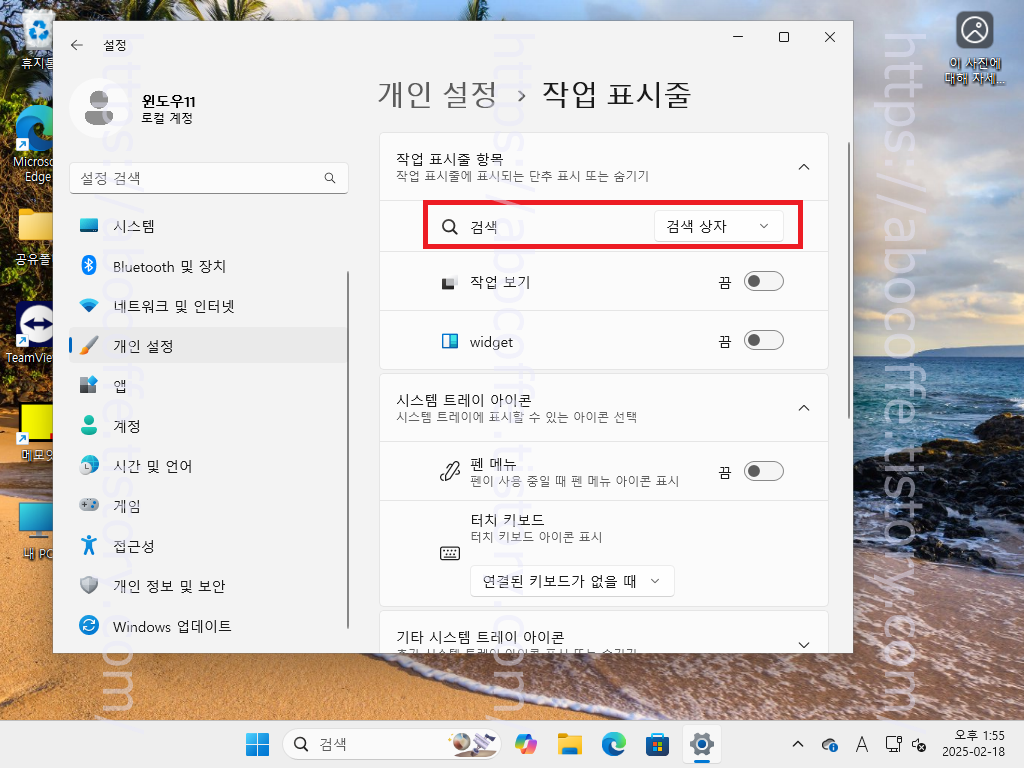This screenshot has height=768, width=1024.
Task: Click the 검색 row magnifier icon
Action: coord(449,227)
